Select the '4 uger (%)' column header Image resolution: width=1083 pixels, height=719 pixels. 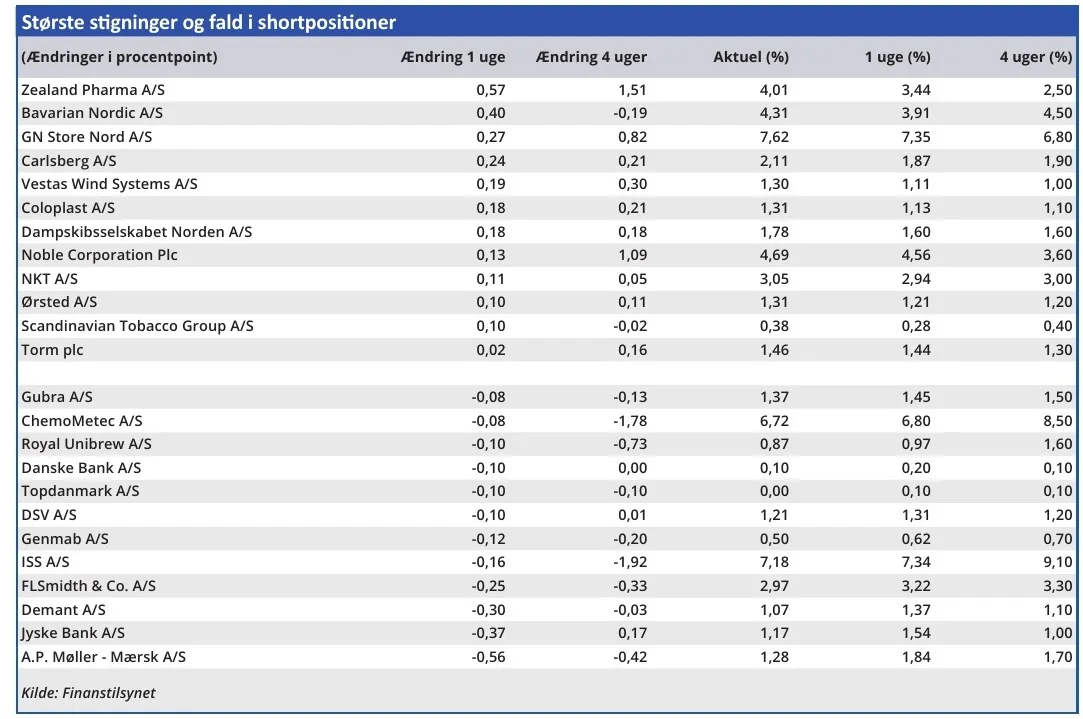point(1035,58)
